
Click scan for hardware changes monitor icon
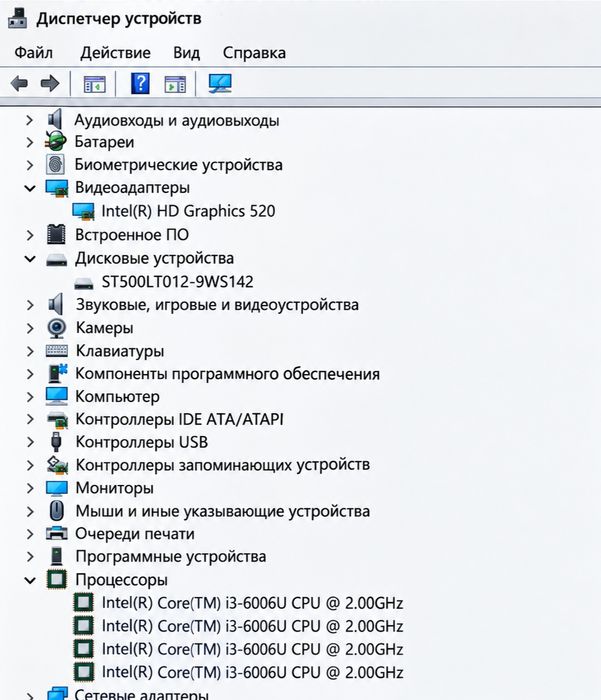(220, 83)
